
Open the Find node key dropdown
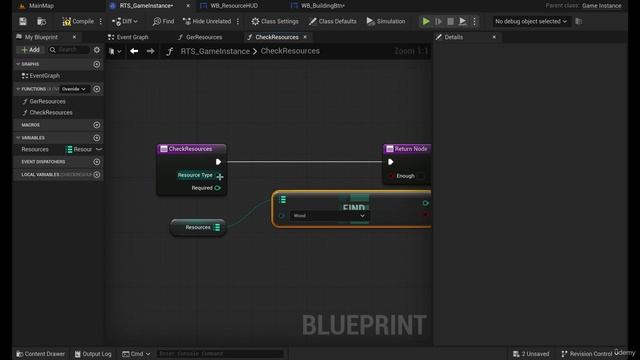[329, 216]
